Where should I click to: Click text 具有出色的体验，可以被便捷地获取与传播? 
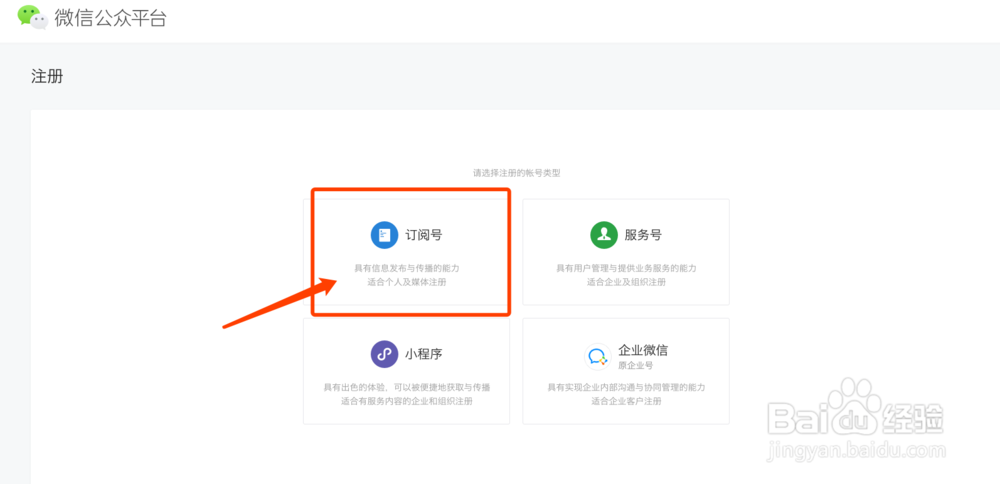point(407,388)
